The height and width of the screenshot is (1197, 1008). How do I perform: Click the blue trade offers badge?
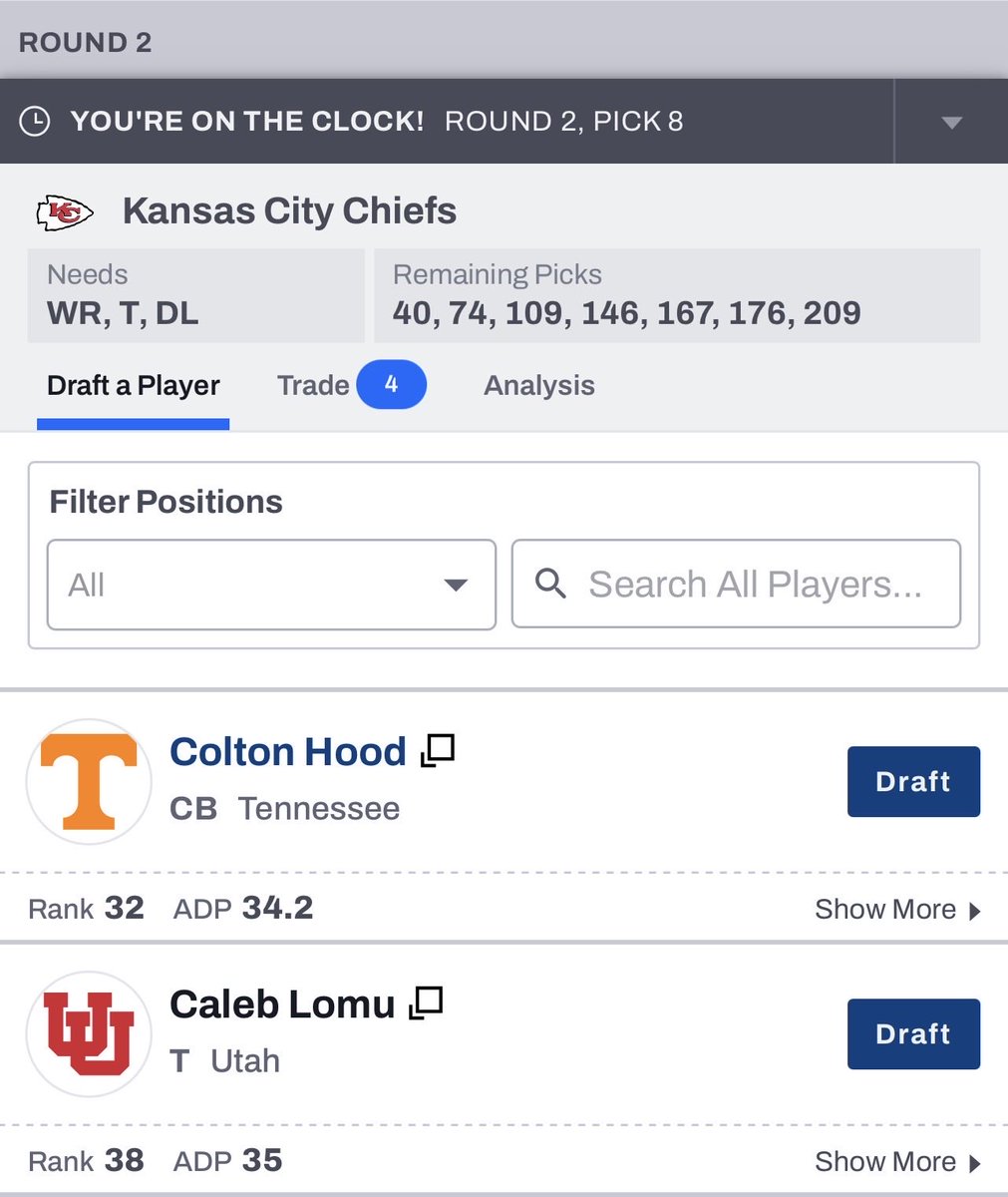[x=391, y=385]
